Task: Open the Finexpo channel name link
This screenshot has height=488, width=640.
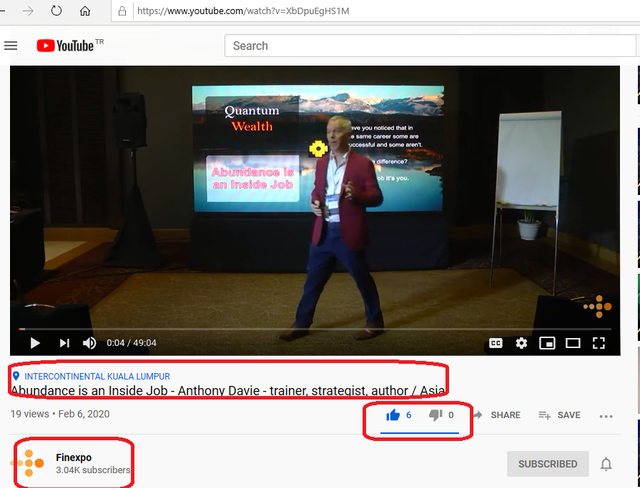Action: pyautogui.click(x=74, y=457)
